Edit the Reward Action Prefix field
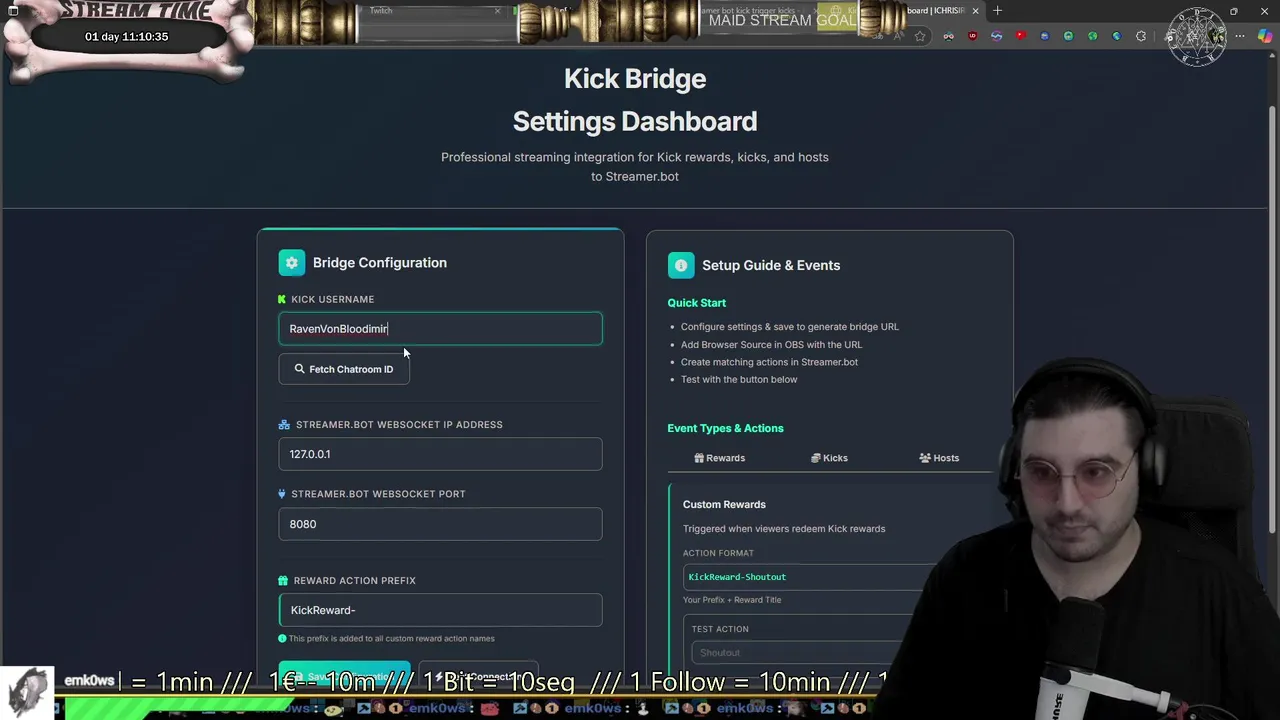This screenshot has height=720, width=1280. [x=440, y=610]
